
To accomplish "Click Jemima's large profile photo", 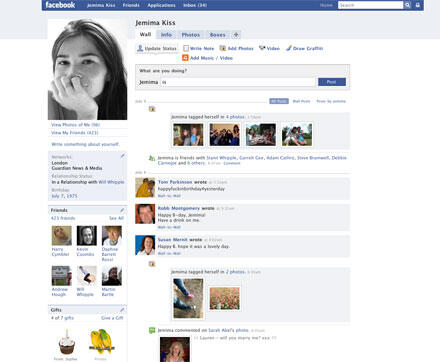I will [88, 69].
